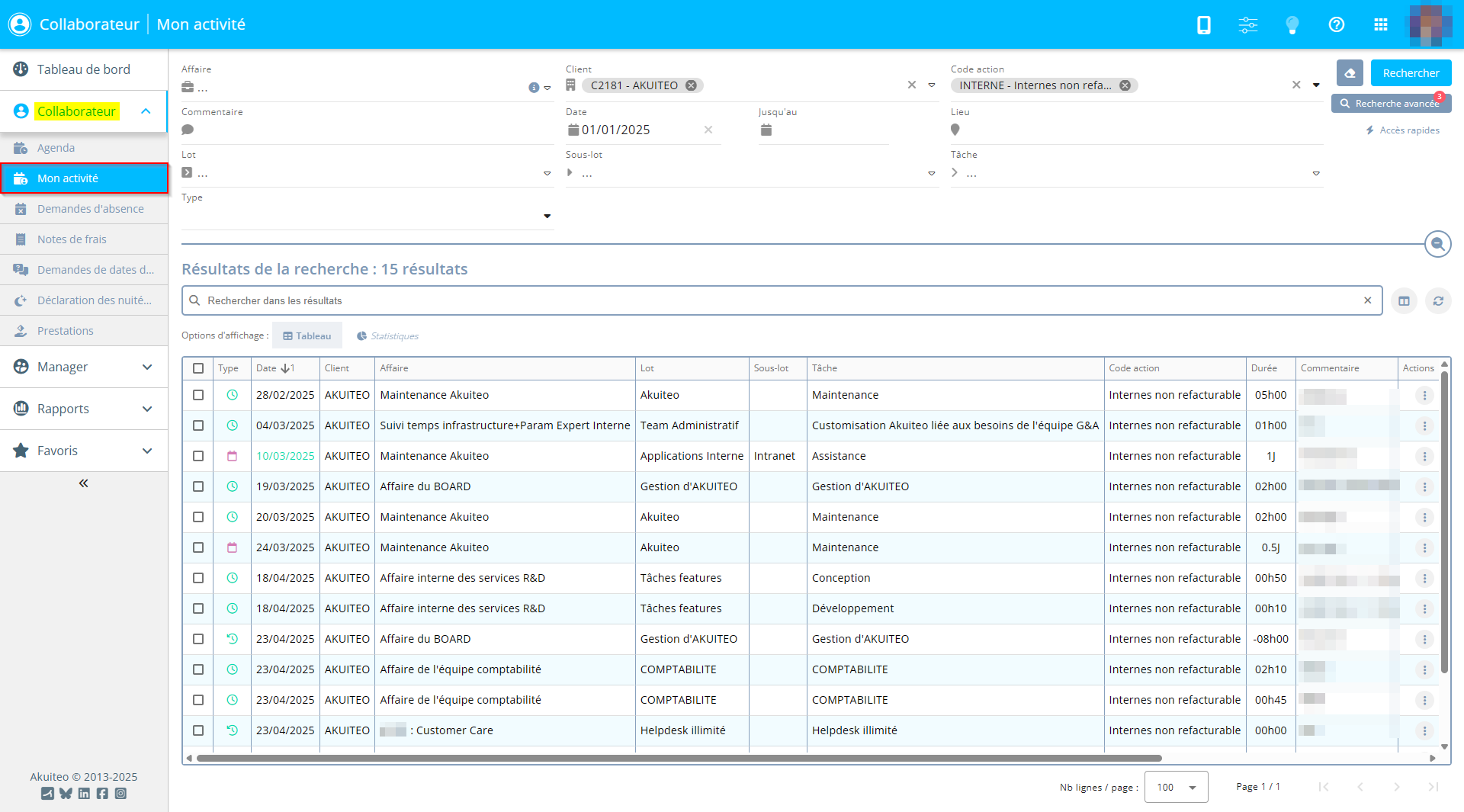The image size is (1464, 812).
Task: Check the 28/02/2025 Maintenance Akuiteo row
Action: [198, 395]
